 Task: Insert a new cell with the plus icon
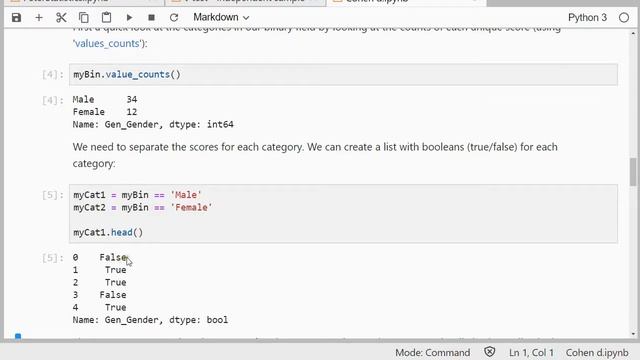(39, 18)
